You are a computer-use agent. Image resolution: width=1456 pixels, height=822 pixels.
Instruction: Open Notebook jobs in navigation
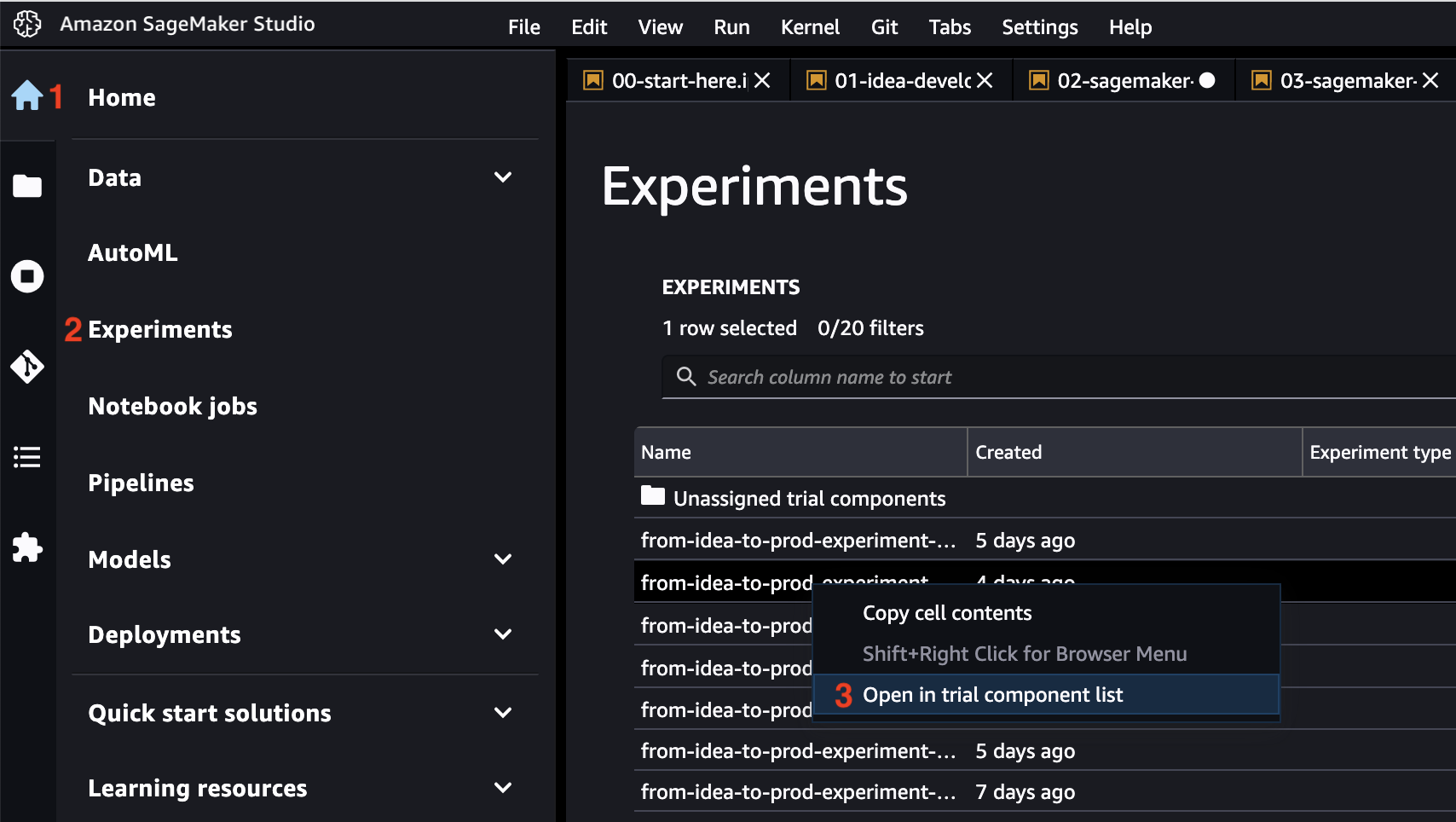click(x=173, y=406)
